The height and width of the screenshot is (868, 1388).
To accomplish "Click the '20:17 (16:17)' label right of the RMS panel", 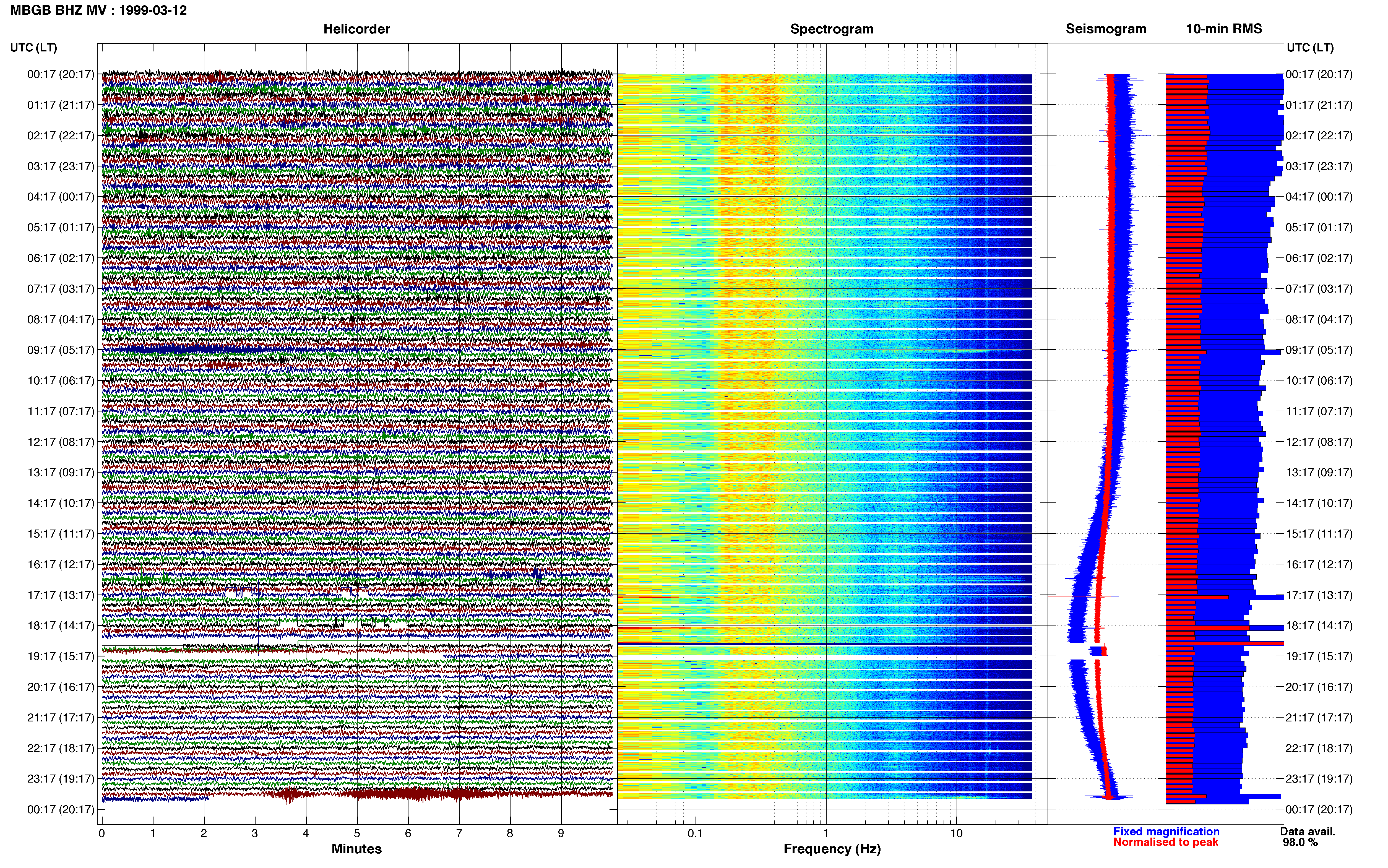I will point(1319,687).
